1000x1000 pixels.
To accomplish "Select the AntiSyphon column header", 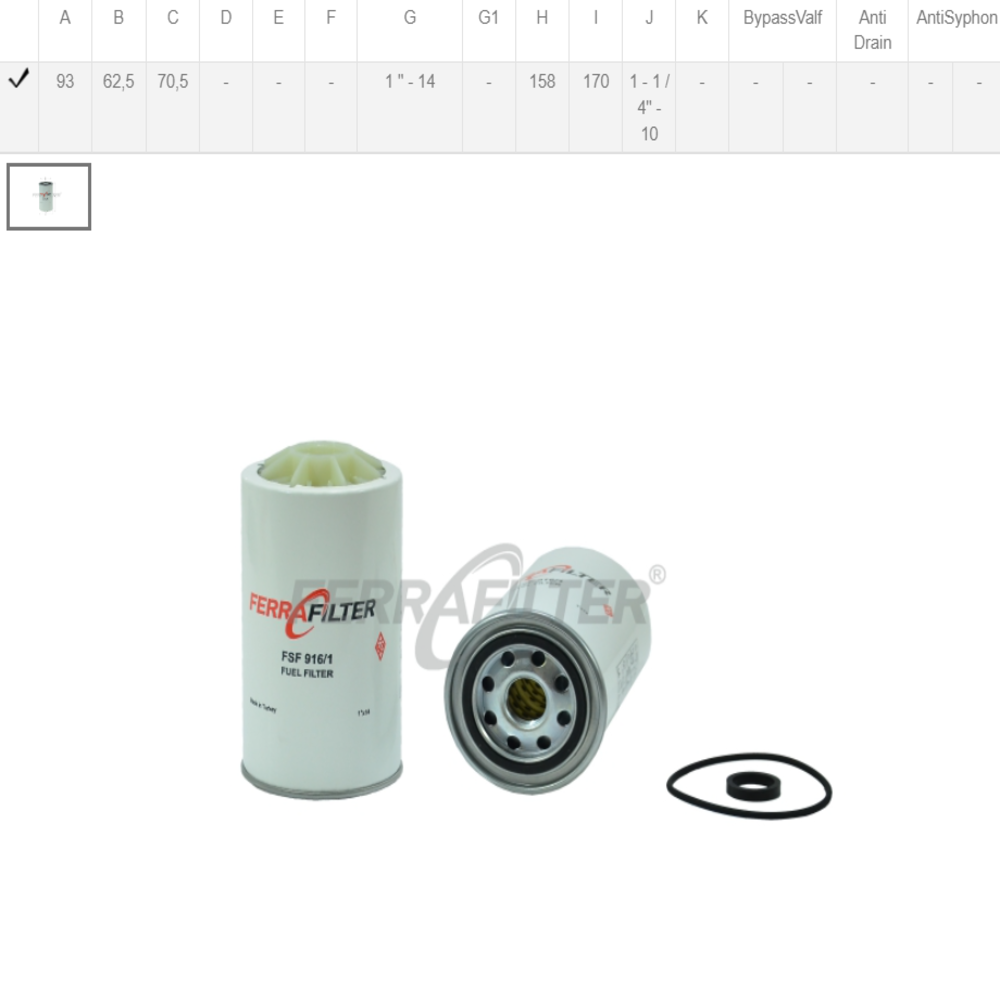I will pyautogui.click(x=957, y=18).
